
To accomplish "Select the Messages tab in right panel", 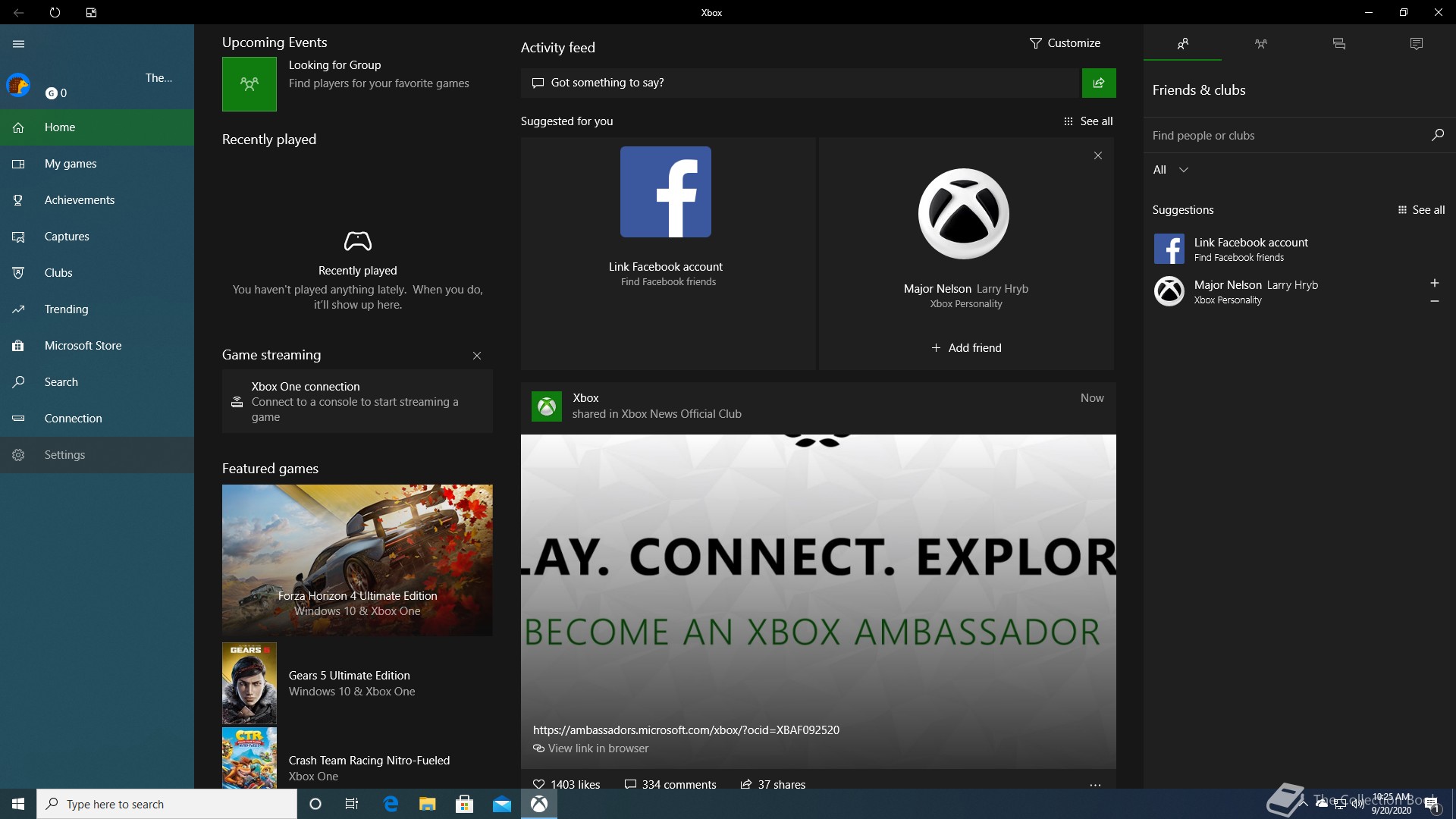I will click(1338, 43).
